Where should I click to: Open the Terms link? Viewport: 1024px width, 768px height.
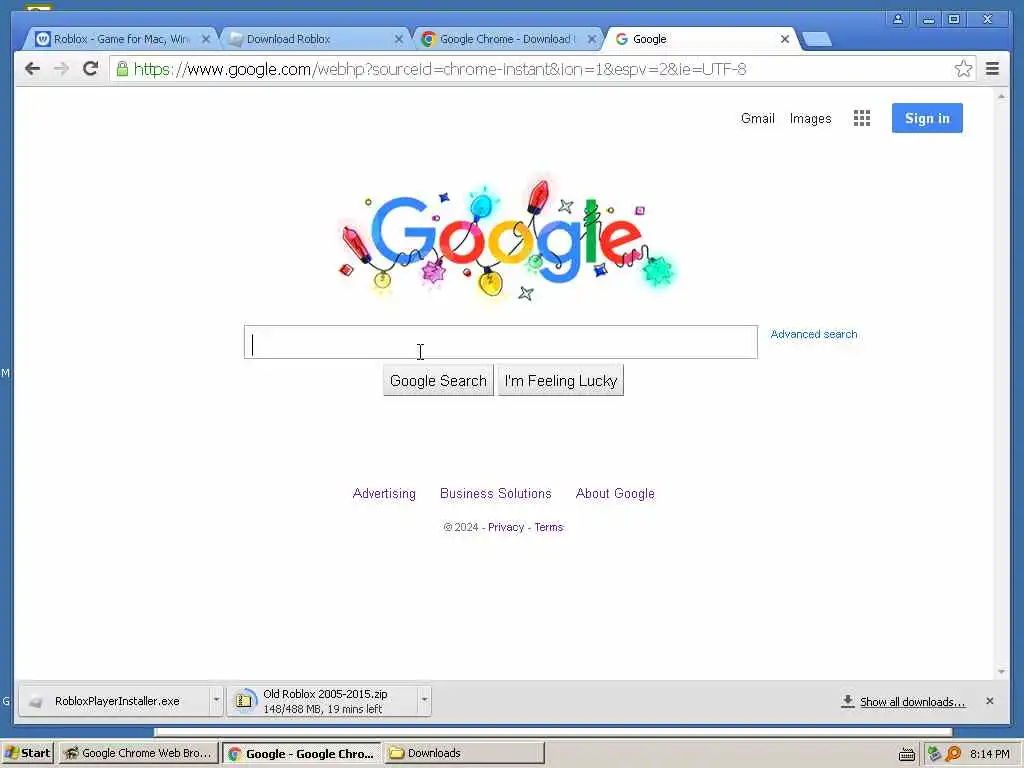tap(549, 527)
